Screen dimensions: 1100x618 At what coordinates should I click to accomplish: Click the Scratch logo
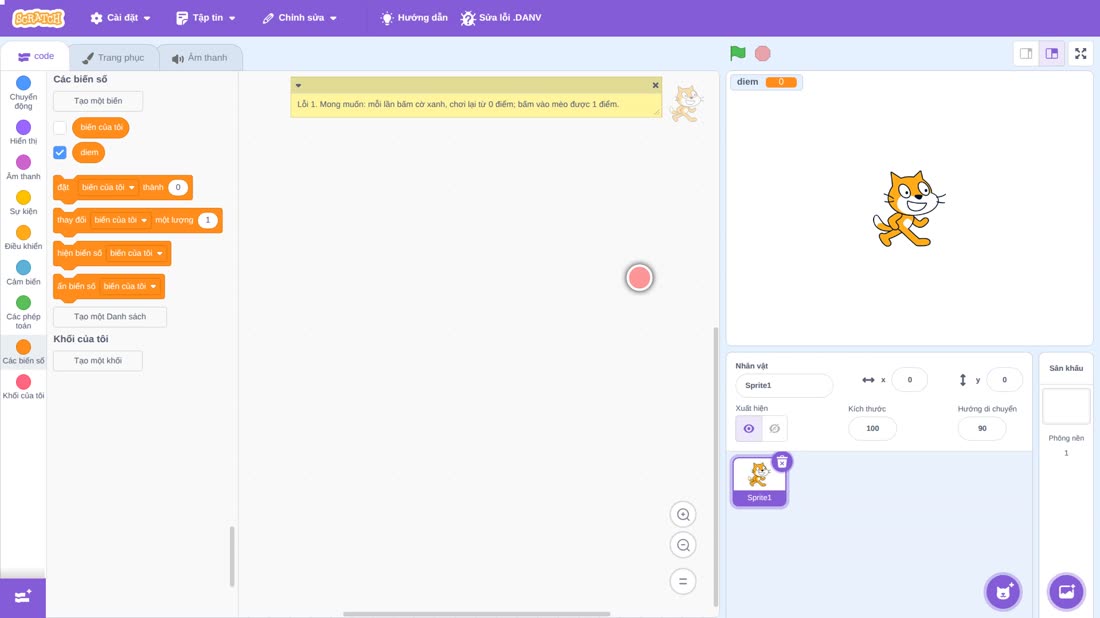(x=39, y=18)
